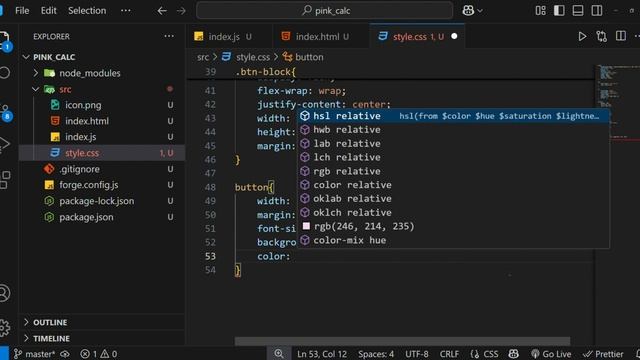The image size is (640, 360).
Task: Choose the oklch relative suggestion
Action: [453, 212]
